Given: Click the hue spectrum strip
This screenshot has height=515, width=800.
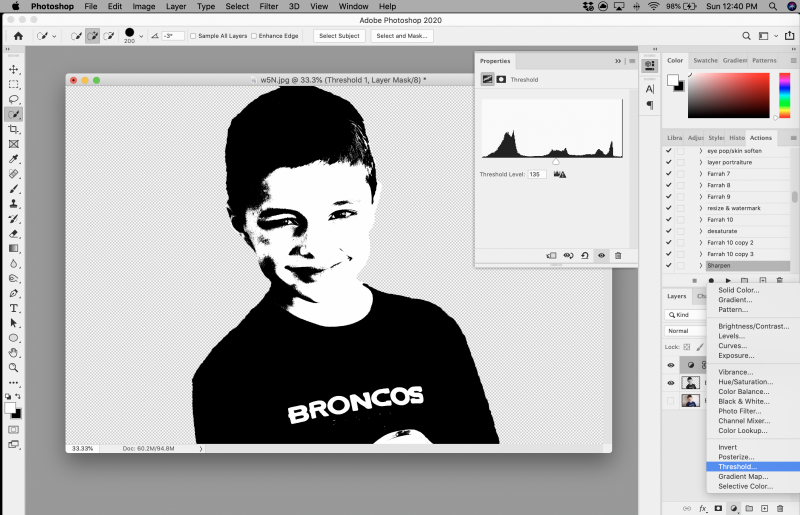Looking at the screenshot, I should (785, 95).
